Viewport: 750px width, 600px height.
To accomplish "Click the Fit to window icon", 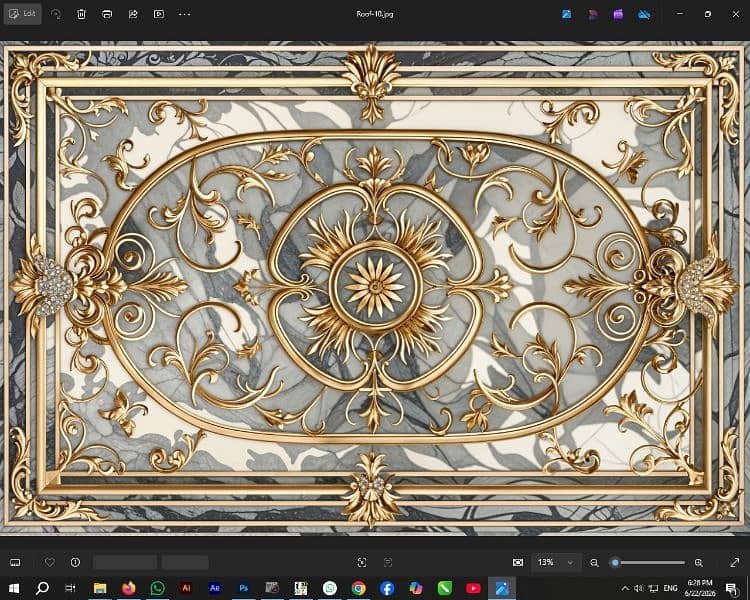I will [x=518, y=563].
